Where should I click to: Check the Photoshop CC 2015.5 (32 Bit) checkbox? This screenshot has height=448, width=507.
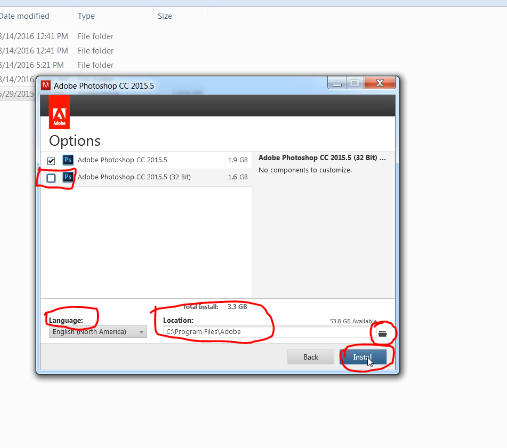pos(51,178)
